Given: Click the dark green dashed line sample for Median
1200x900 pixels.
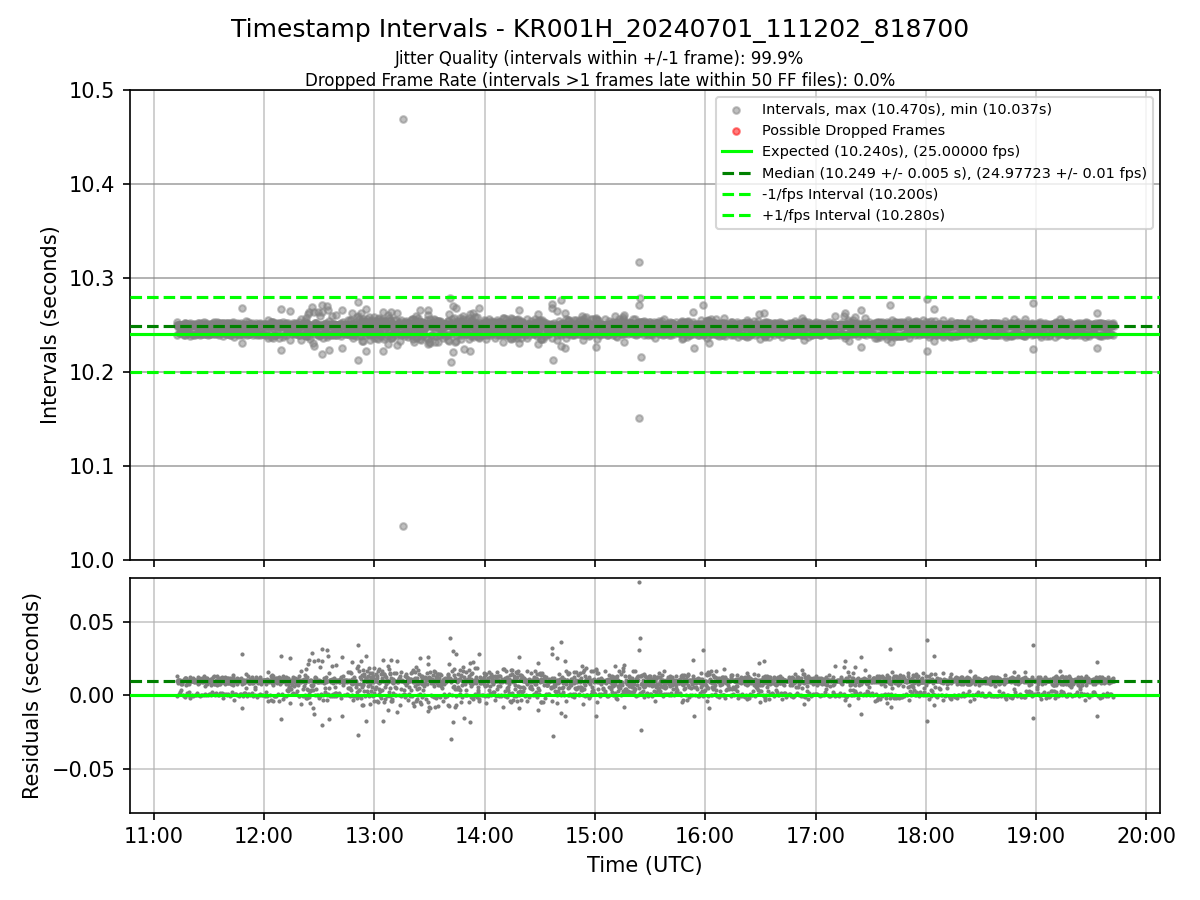Looking at the screenshot, I should [737, 173].
